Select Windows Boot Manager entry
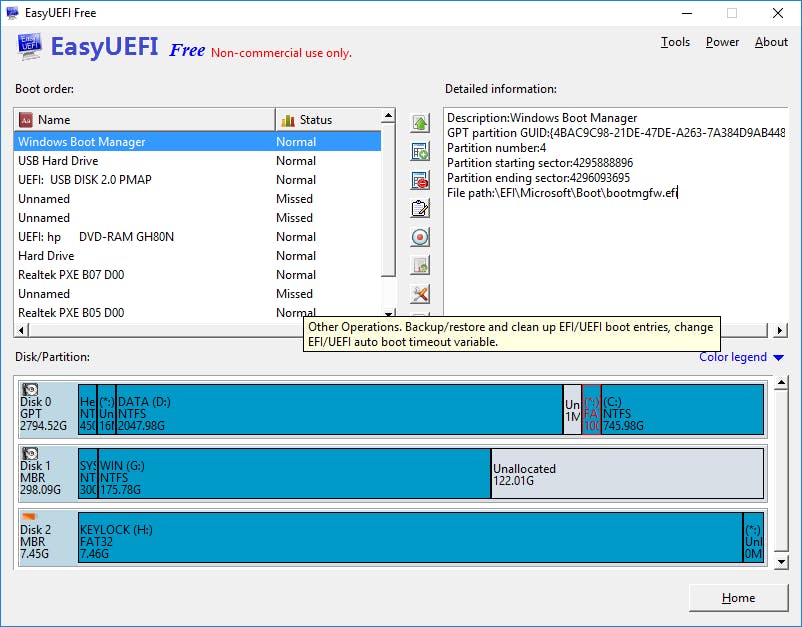 pos(197,142)
